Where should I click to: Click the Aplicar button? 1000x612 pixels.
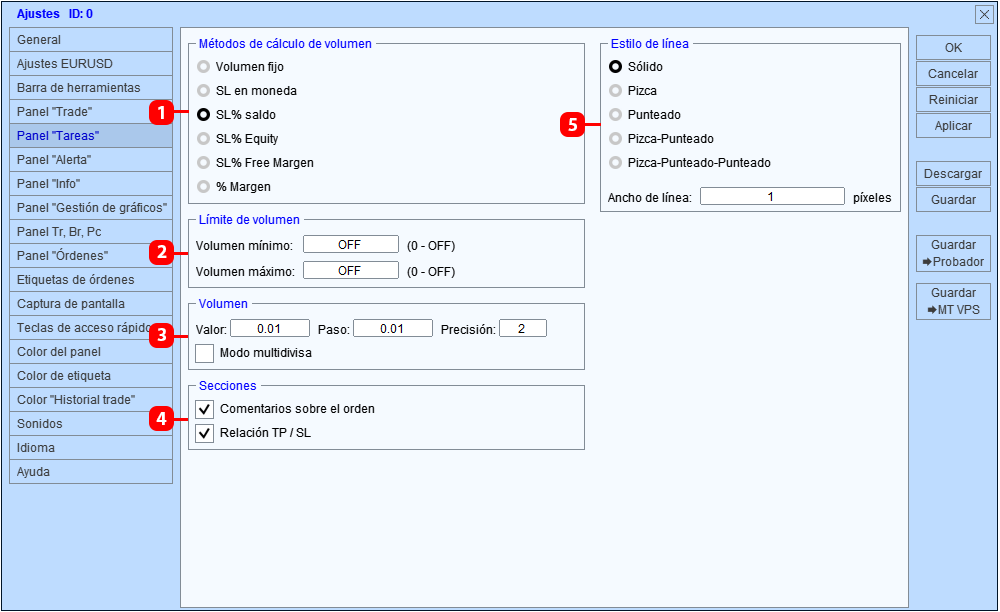tap(953, 126)
